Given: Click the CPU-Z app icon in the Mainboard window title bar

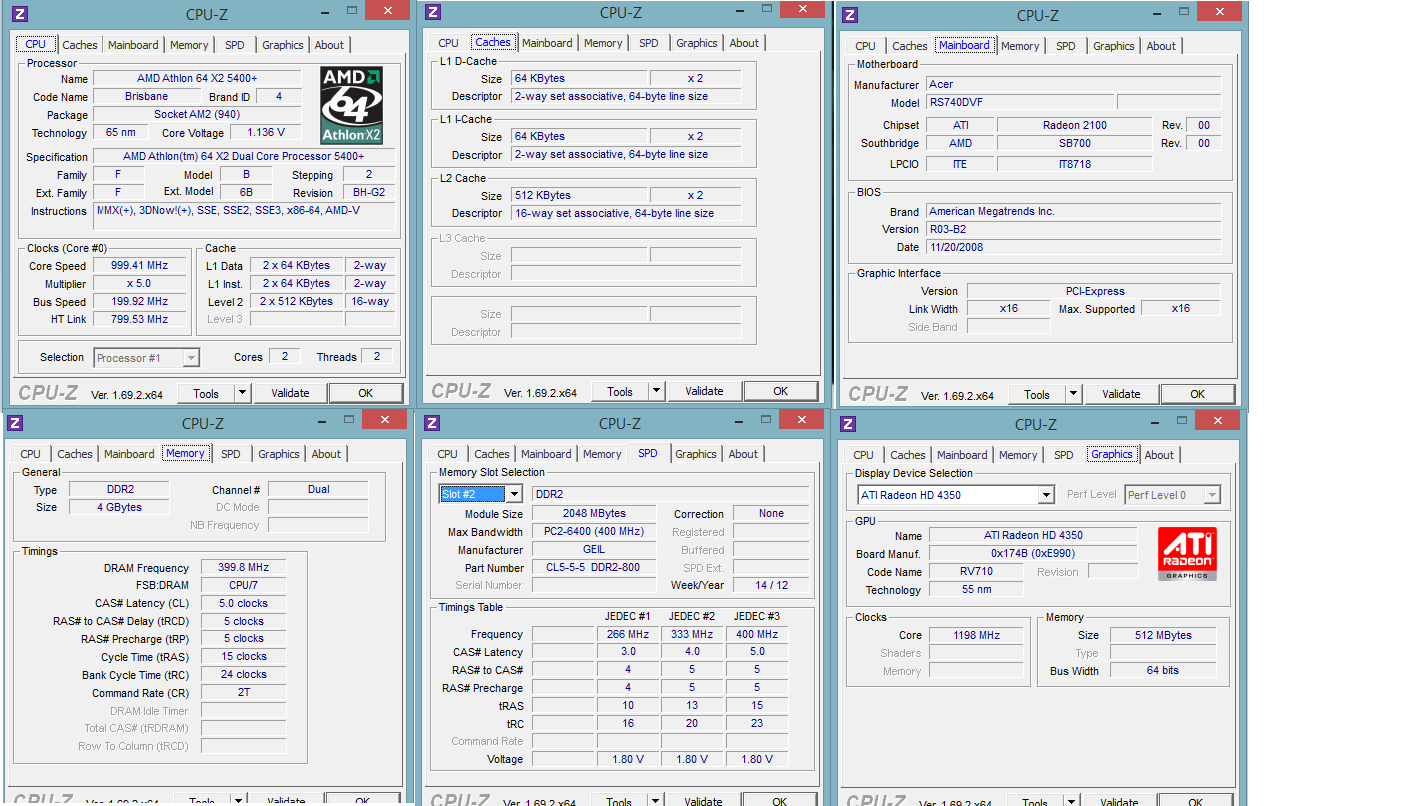Looking at the screenshot, I should tap(850, 14).
